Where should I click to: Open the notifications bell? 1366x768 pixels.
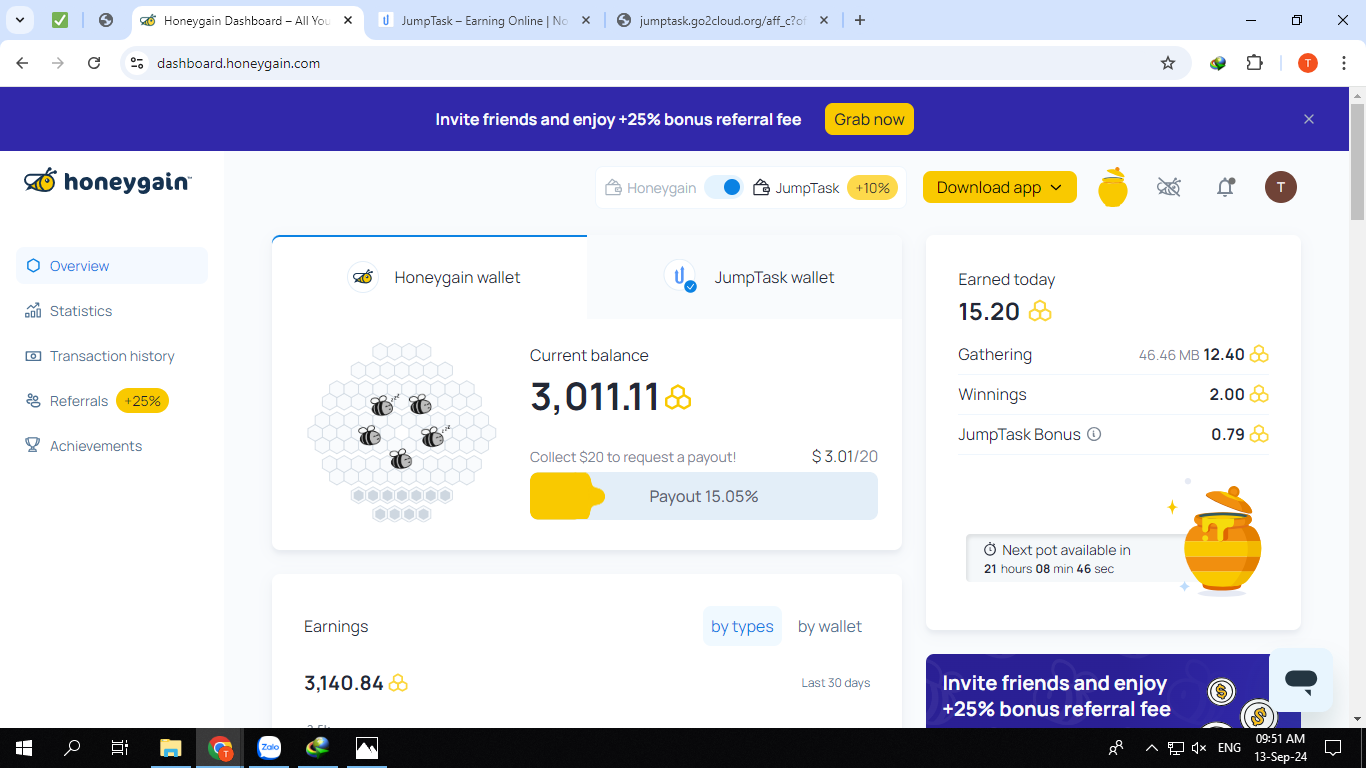click(1225, 187)
